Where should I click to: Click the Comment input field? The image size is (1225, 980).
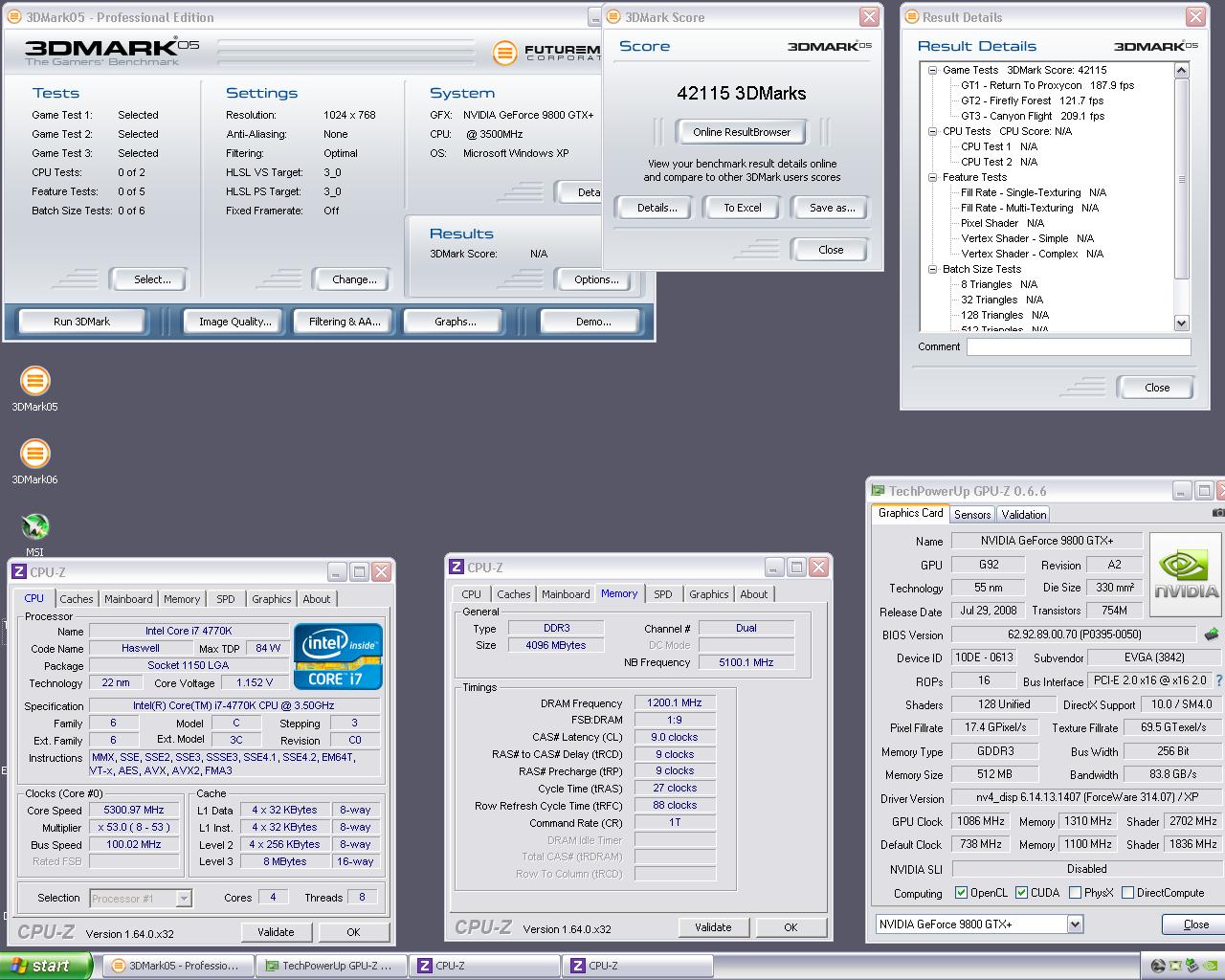coord(1078,347)
